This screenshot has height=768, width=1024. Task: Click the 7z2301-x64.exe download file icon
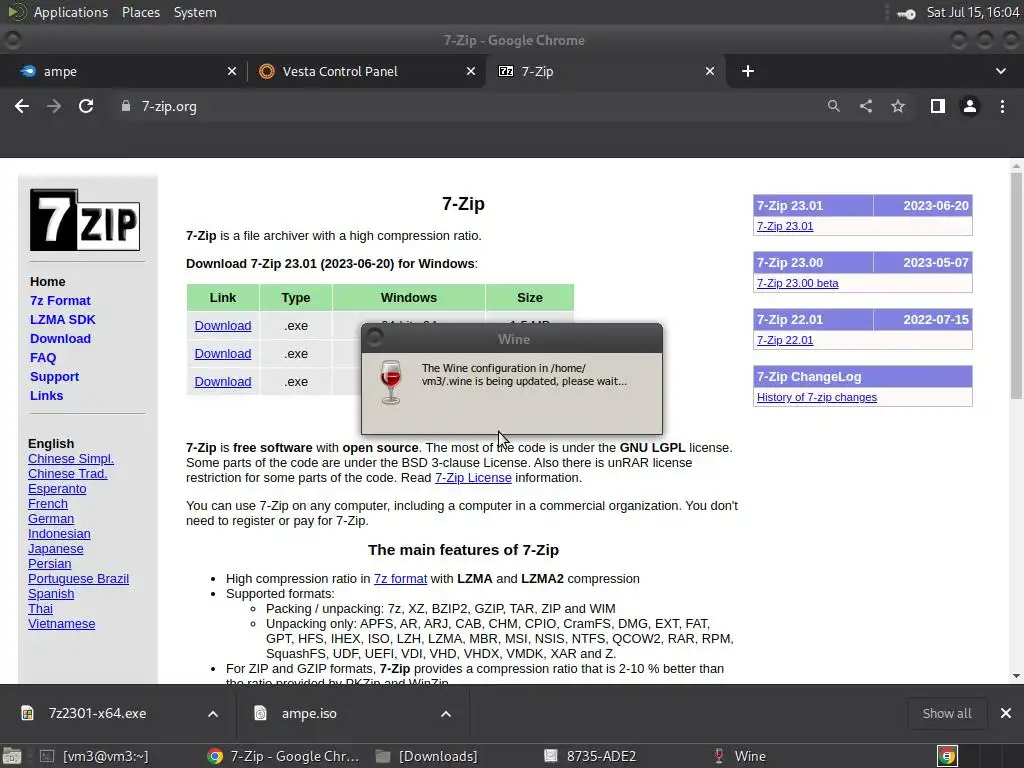point(27,713)
